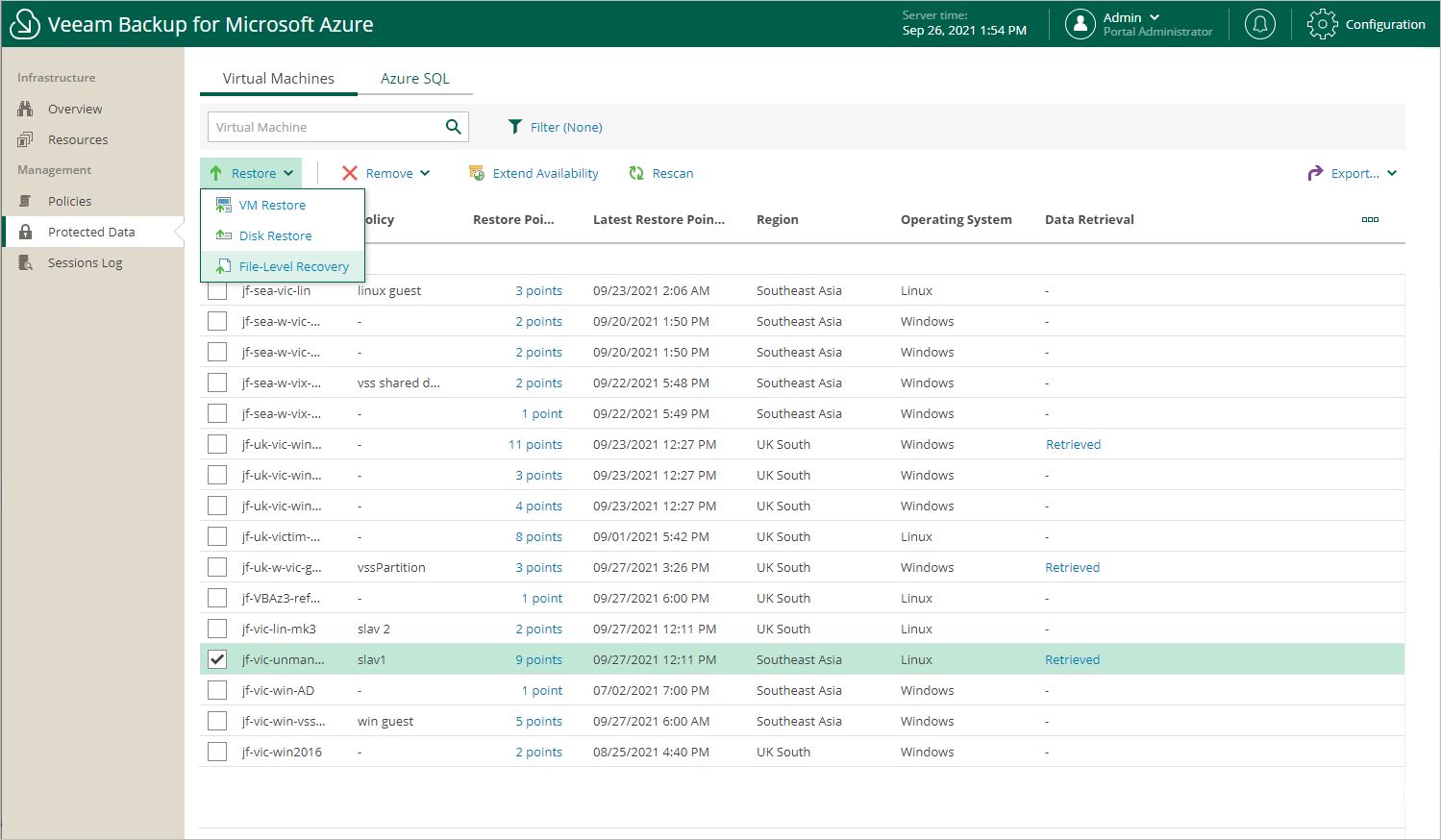Image resolution: width=1441 pixels, height=840 pixels.
Task: Click the Rescan refresh icon
Action: pyautogui.click(x=636, y=173)
